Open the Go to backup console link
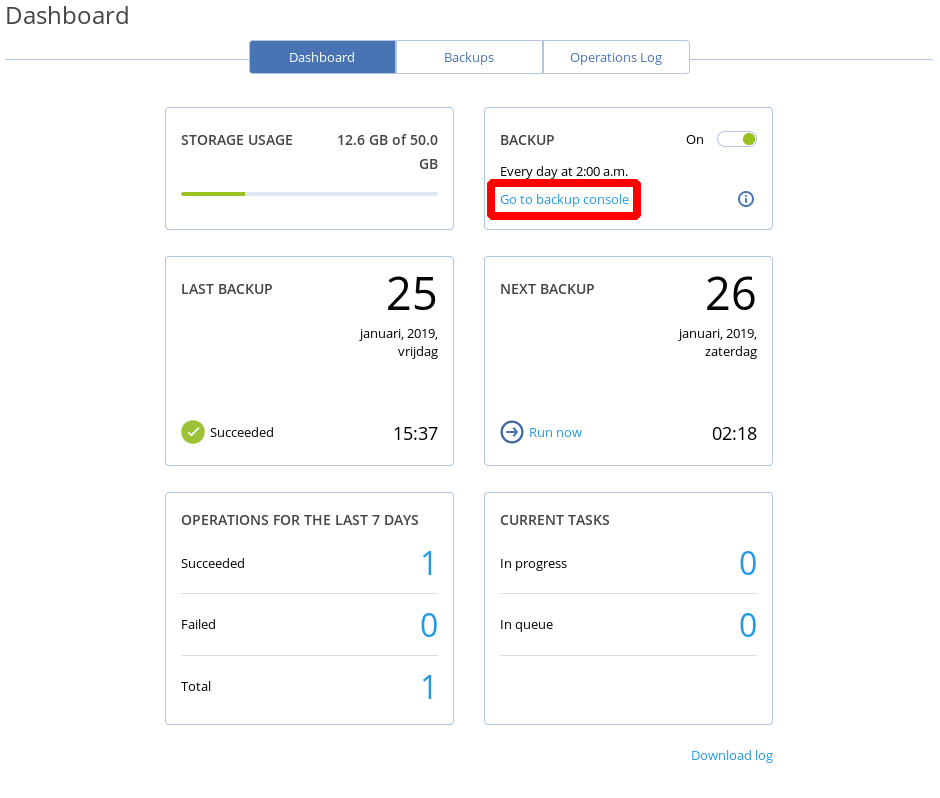This screenshot has width=940, height=798. [564, 200]
